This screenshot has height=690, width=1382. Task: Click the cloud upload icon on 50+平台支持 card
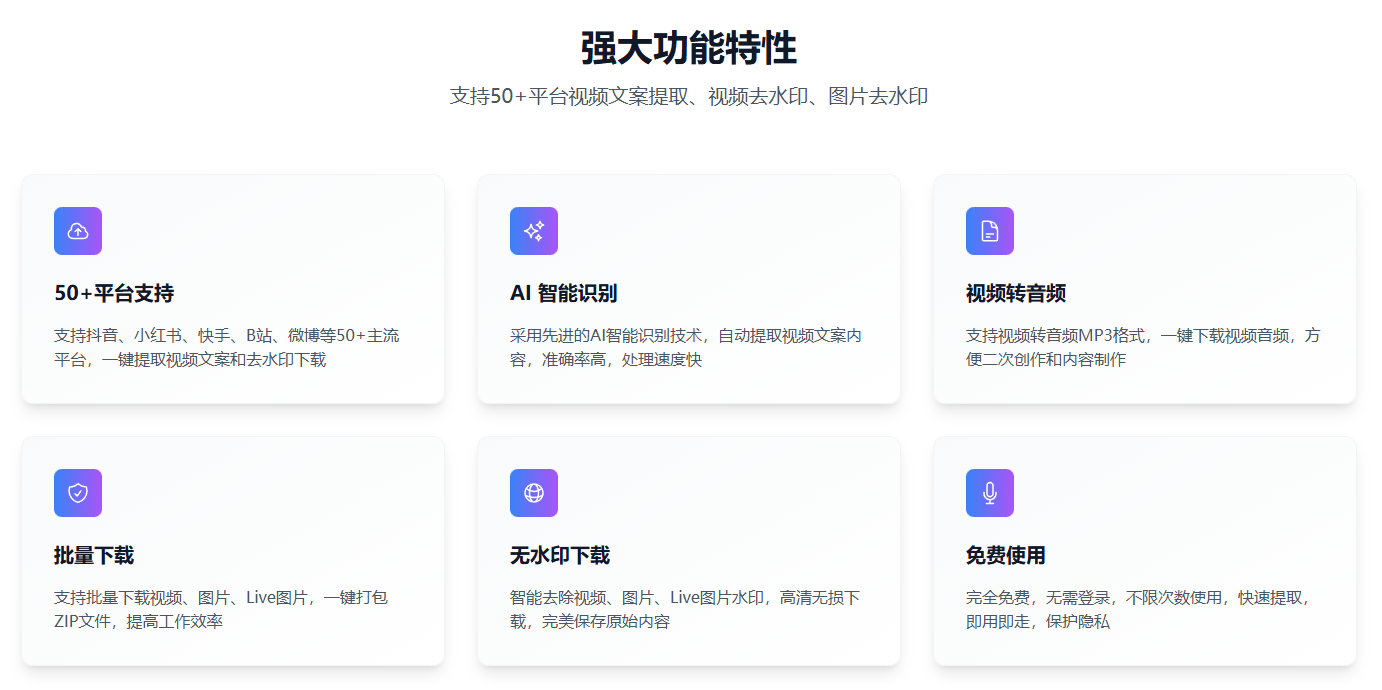click(78, 231)
